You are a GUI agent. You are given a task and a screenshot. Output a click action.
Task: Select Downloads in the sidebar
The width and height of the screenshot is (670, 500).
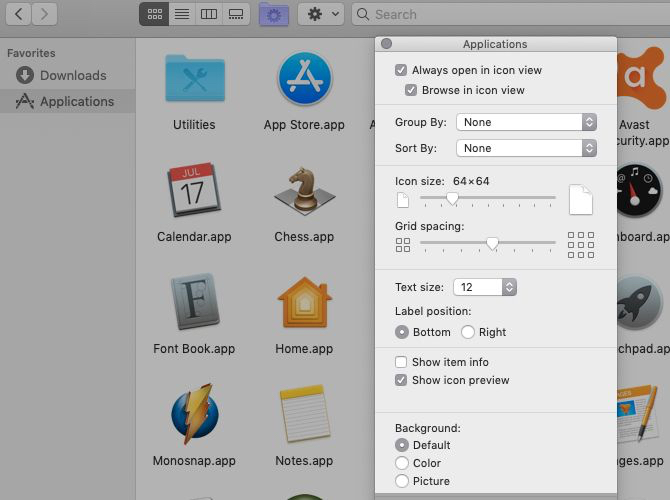coord(72,75)
